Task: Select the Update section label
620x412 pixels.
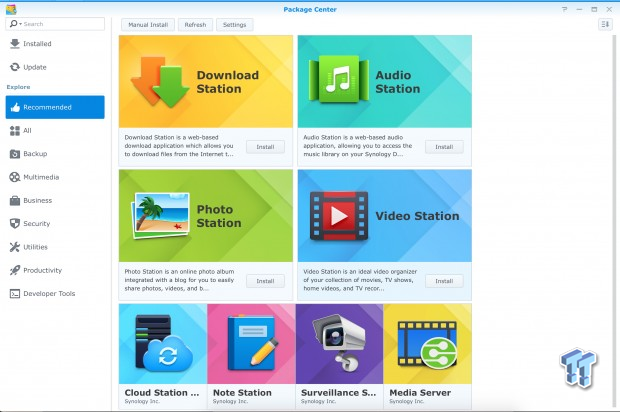Action: (x=35, y=67)
